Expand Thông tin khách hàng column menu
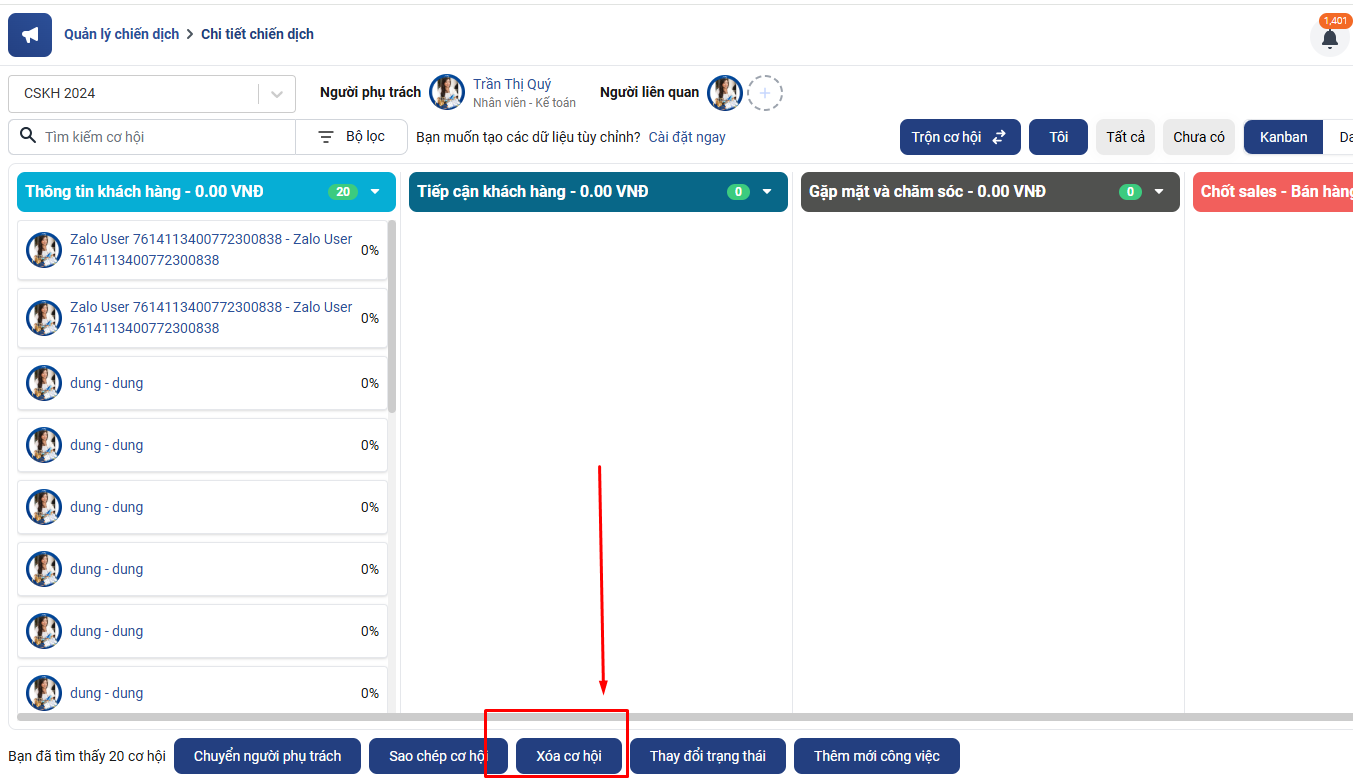Screen dimensions: 1353x778 [x=376, y=192]
